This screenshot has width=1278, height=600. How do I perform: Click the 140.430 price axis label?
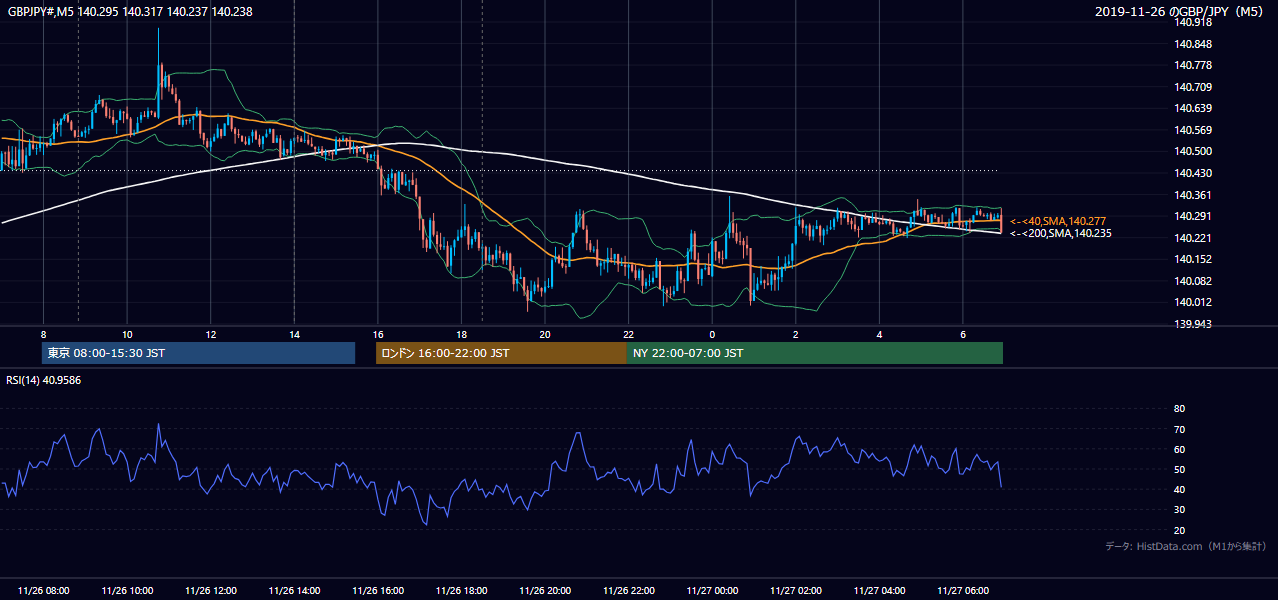1192,174
